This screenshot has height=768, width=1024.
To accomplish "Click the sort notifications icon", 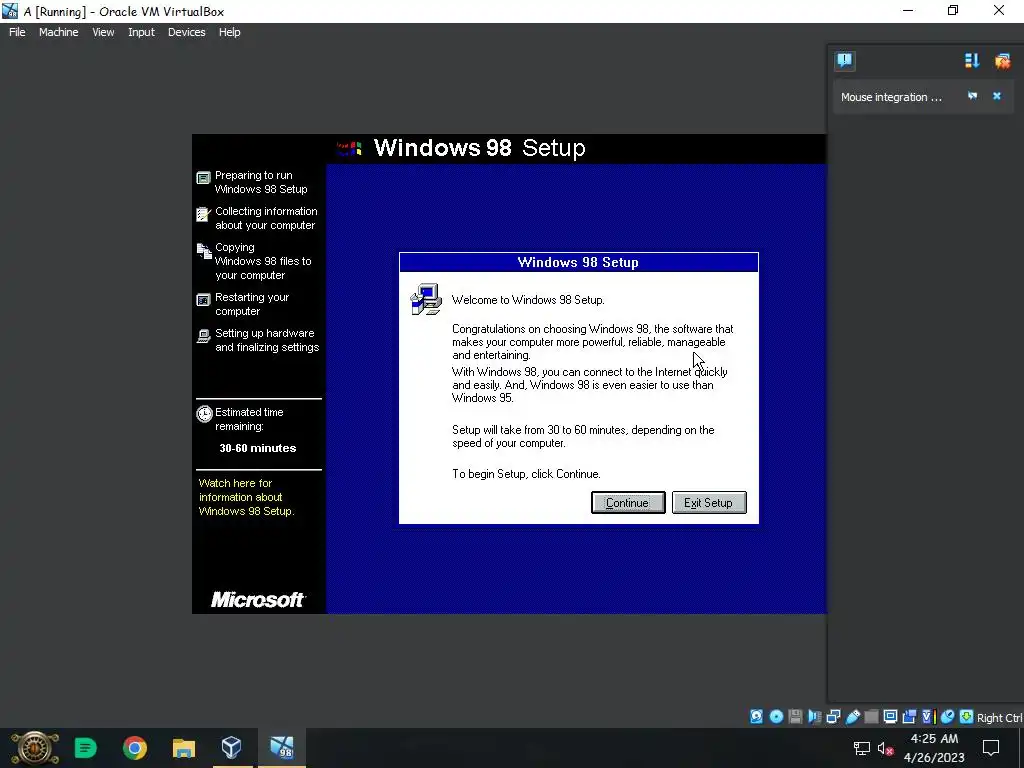I will point(972,61).
